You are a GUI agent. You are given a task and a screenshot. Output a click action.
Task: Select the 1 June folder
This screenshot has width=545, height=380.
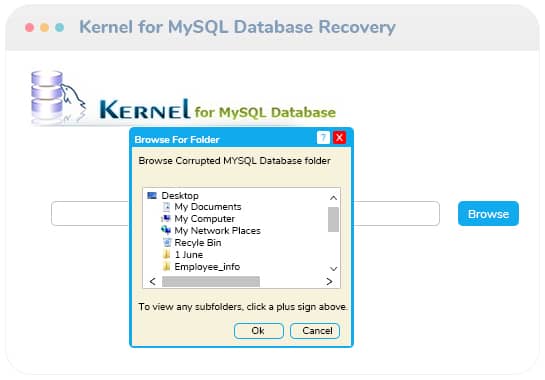(189, 255)
